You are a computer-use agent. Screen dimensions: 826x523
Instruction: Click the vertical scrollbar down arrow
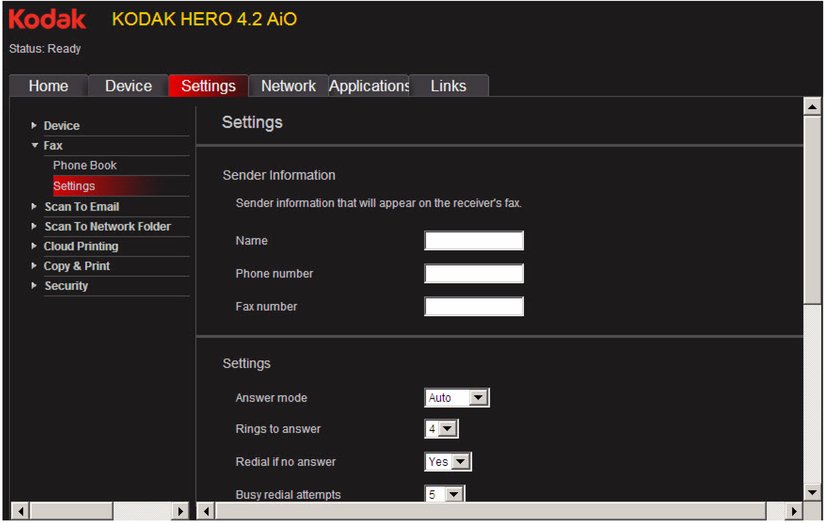point(812,492)
